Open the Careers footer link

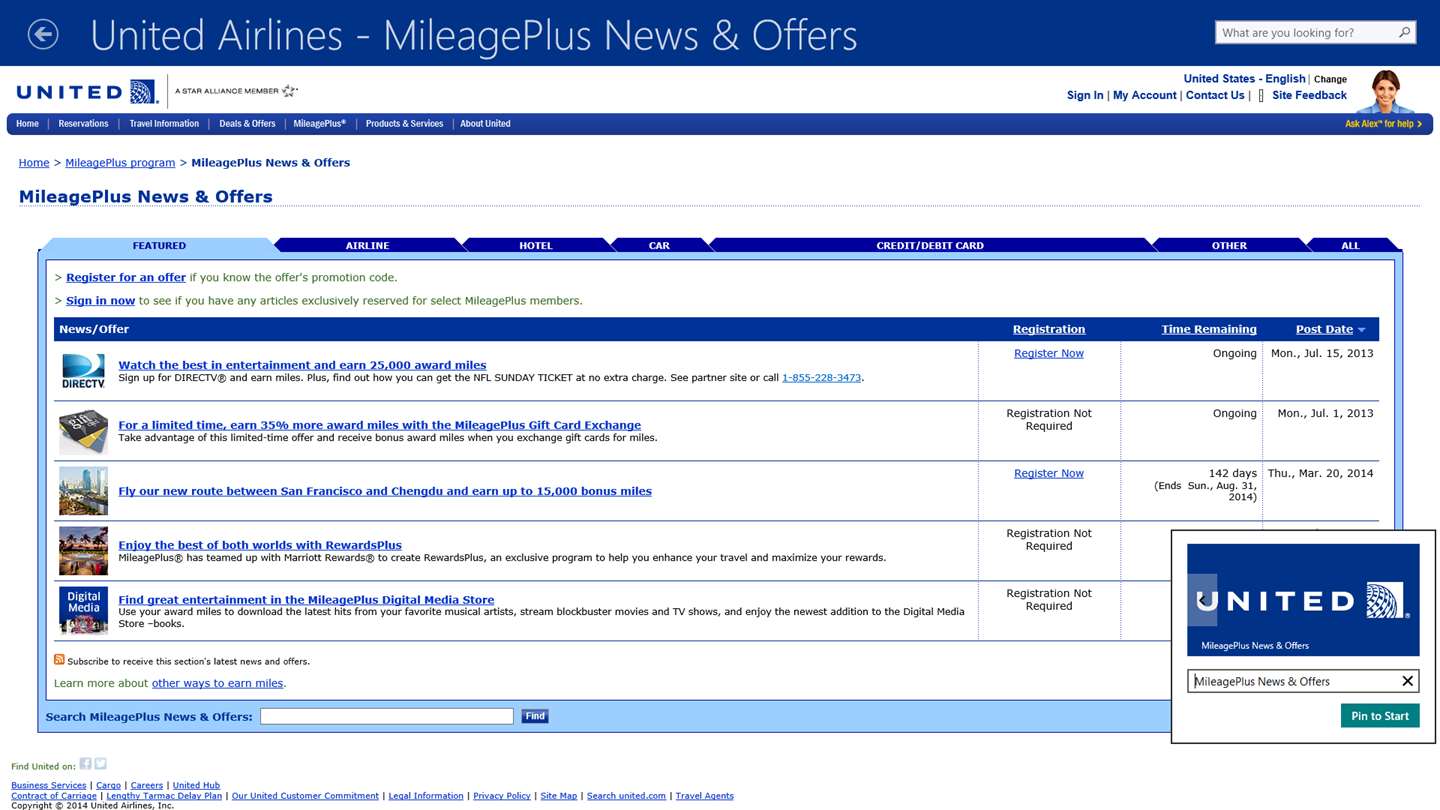point(146,785)
